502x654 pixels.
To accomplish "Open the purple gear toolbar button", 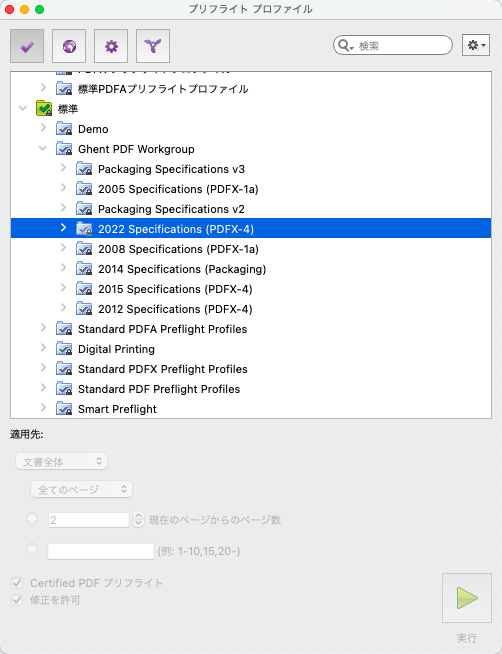I will [x=111, y=46].
